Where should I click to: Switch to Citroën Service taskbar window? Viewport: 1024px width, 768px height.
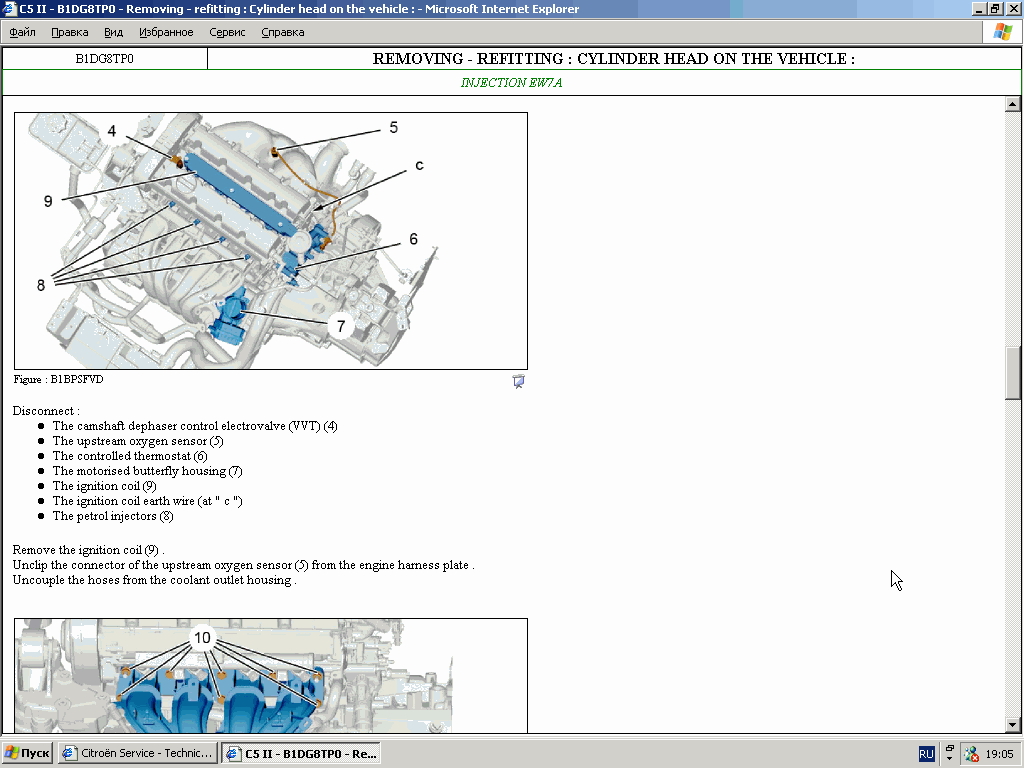click(138, 753)
